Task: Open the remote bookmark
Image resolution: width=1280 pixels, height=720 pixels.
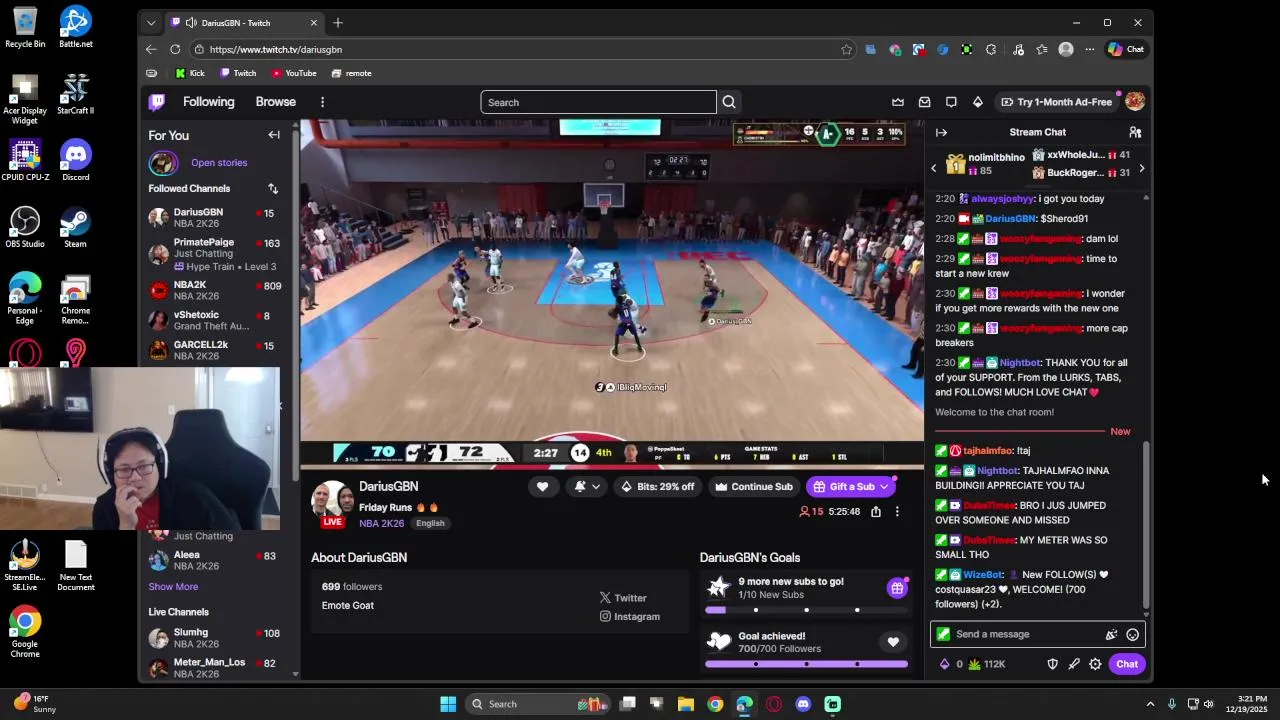Action: [x=351, y=73]
